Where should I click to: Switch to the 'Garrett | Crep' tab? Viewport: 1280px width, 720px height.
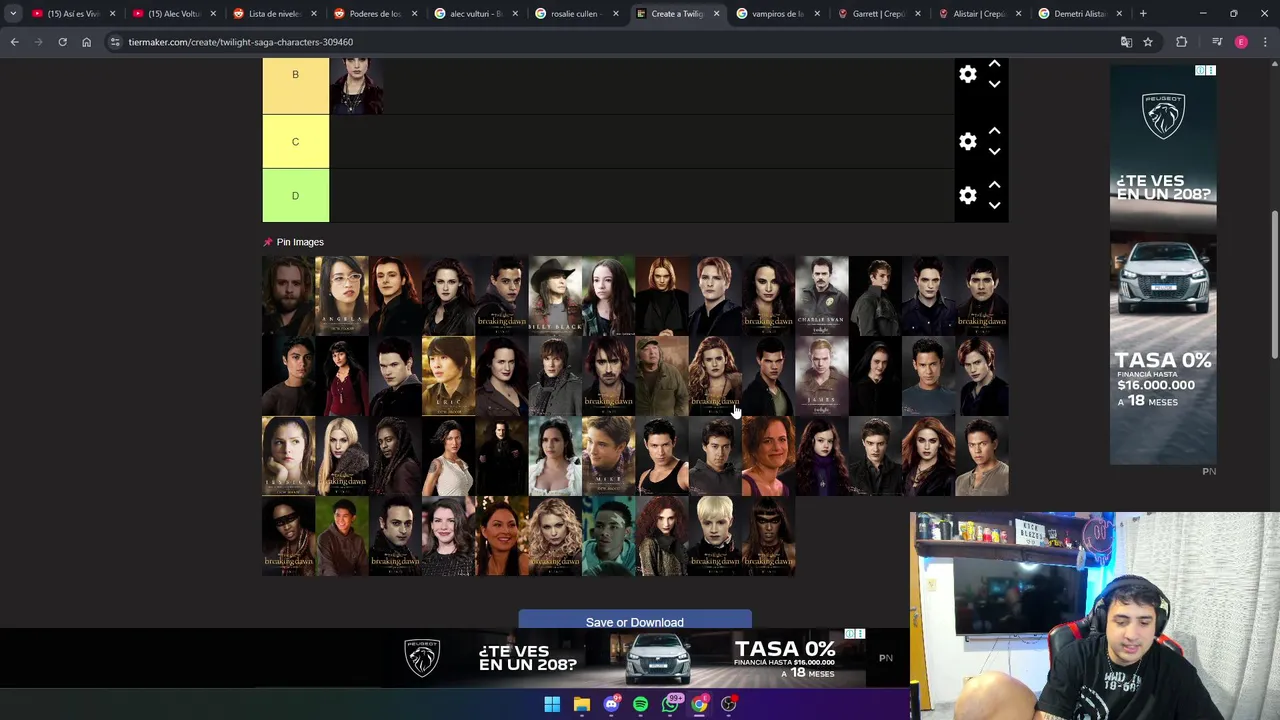tap(878, 13)
